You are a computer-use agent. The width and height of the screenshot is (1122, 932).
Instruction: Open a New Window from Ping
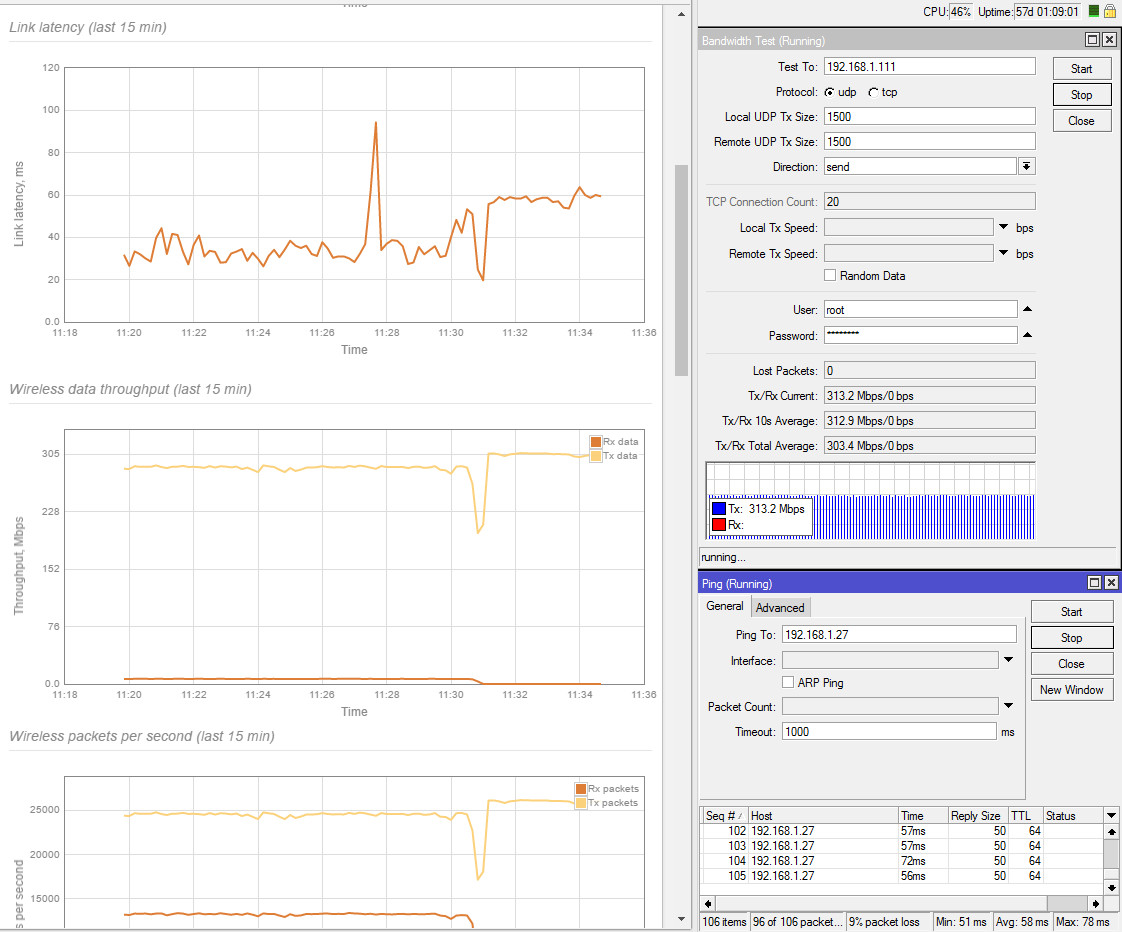coord(1072,689)
